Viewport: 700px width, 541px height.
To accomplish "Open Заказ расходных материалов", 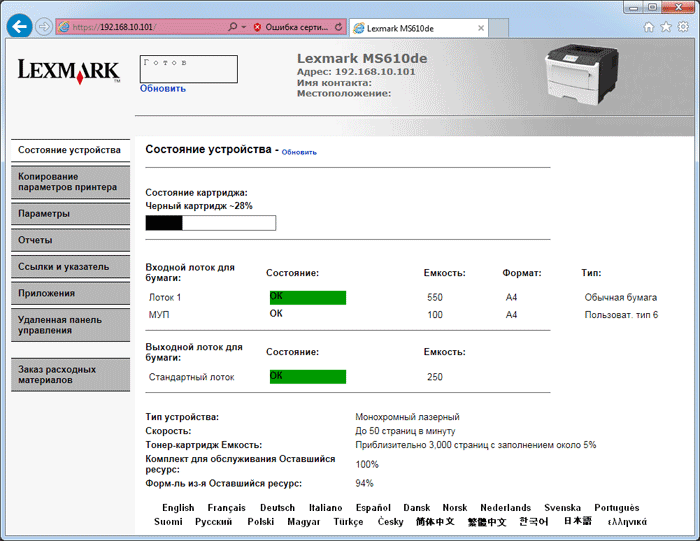I will coord(70,375).
